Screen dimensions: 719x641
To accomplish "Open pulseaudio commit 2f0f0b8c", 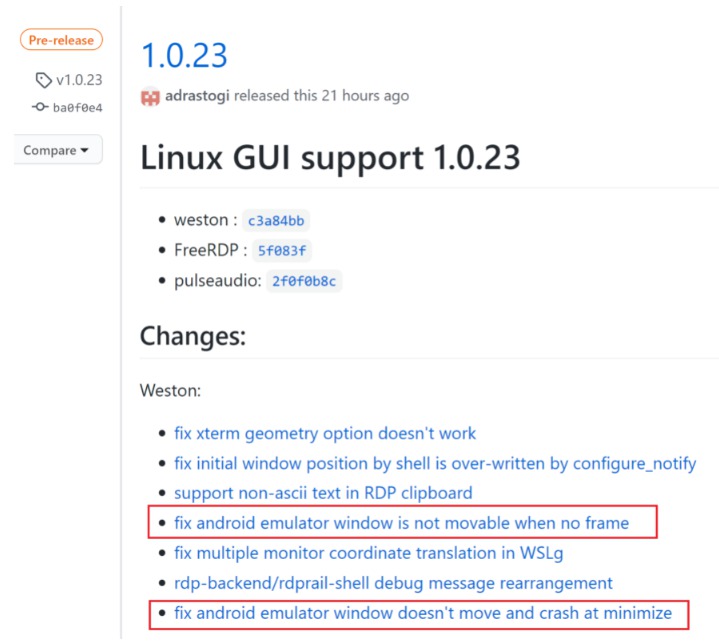I will click(304, 281).
